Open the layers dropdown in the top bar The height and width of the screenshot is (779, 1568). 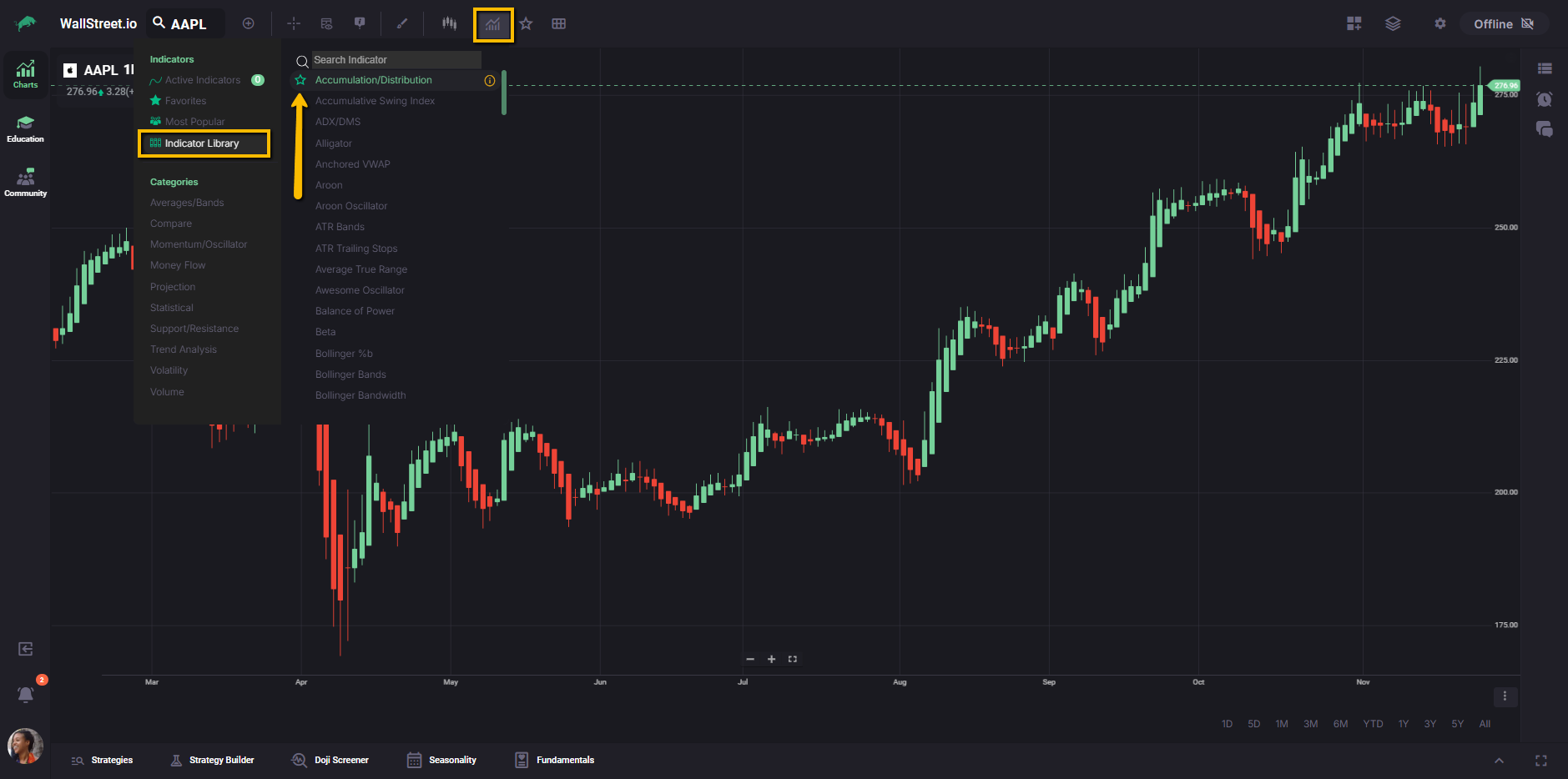1393,24
